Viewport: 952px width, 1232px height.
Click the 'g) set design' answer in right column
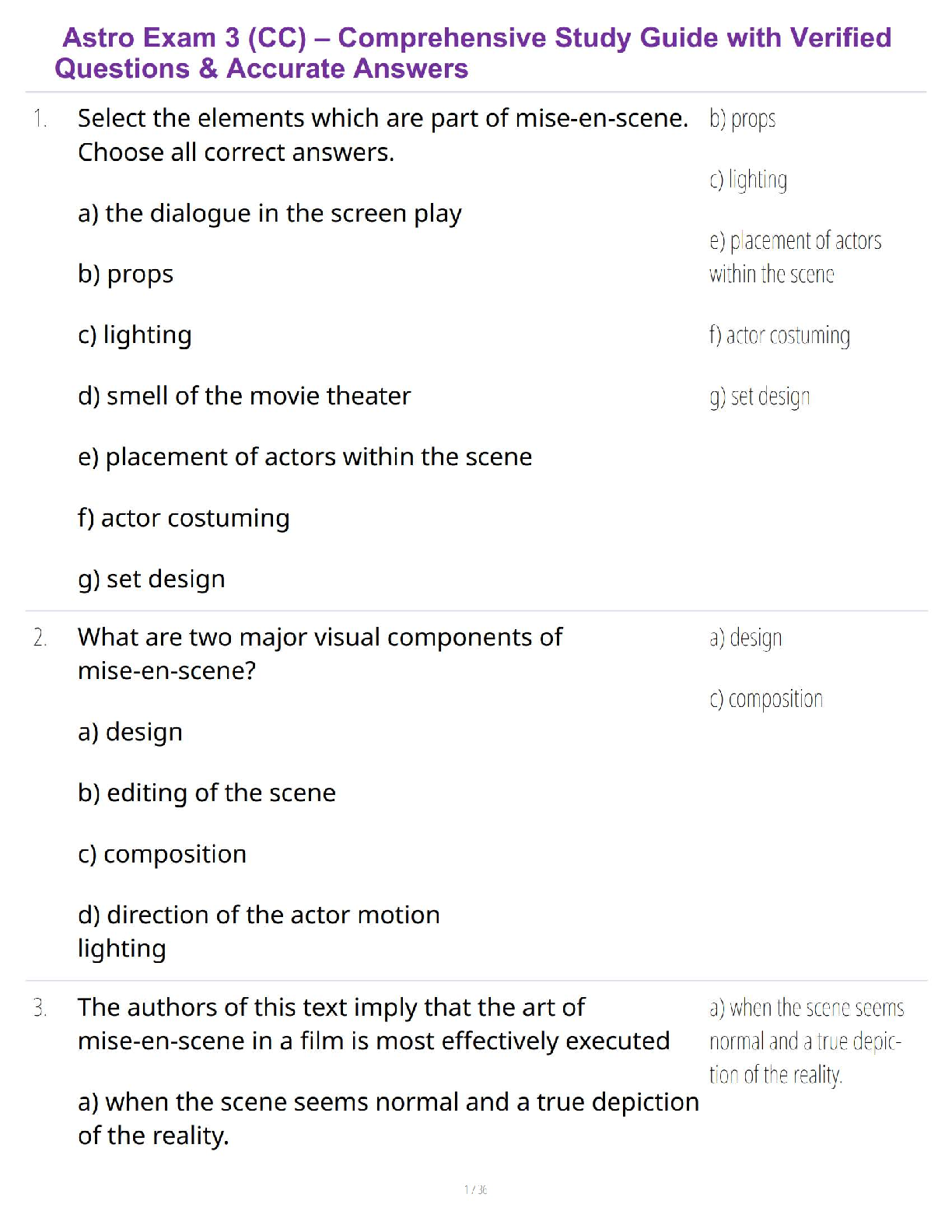pyautogui.click(x=759, y=397)
